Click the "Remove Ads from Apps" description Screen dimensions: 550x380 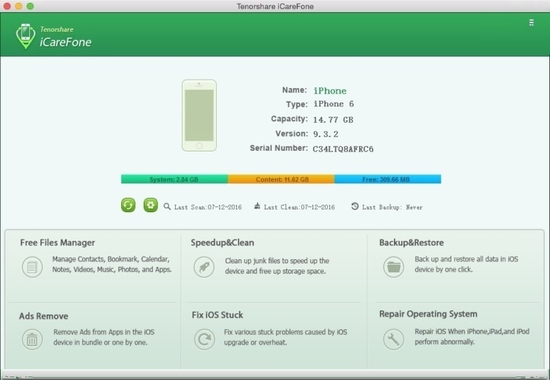[x=104, y=337]
